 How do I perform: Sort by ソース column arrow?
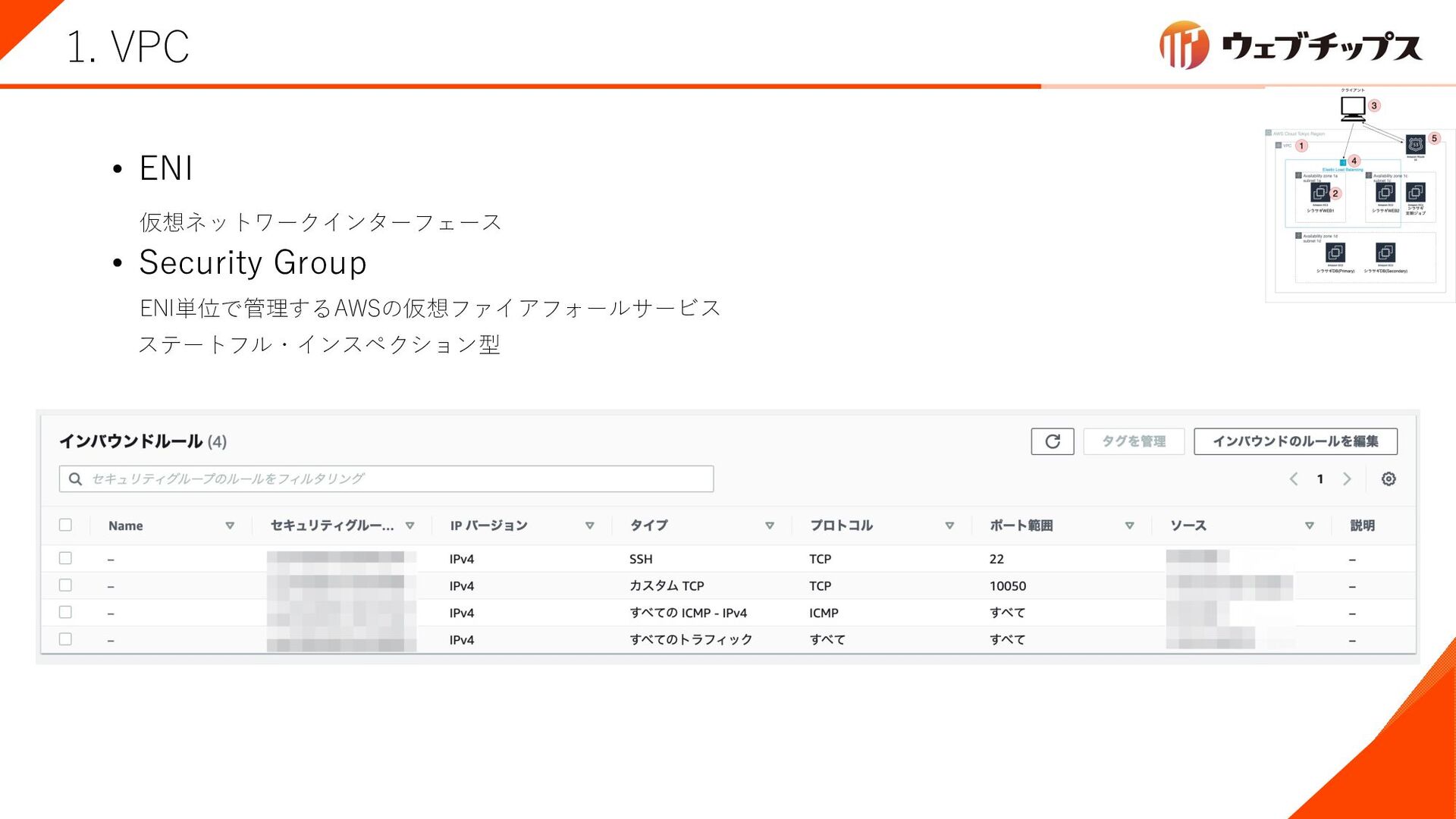click(x=1309, y=526)
